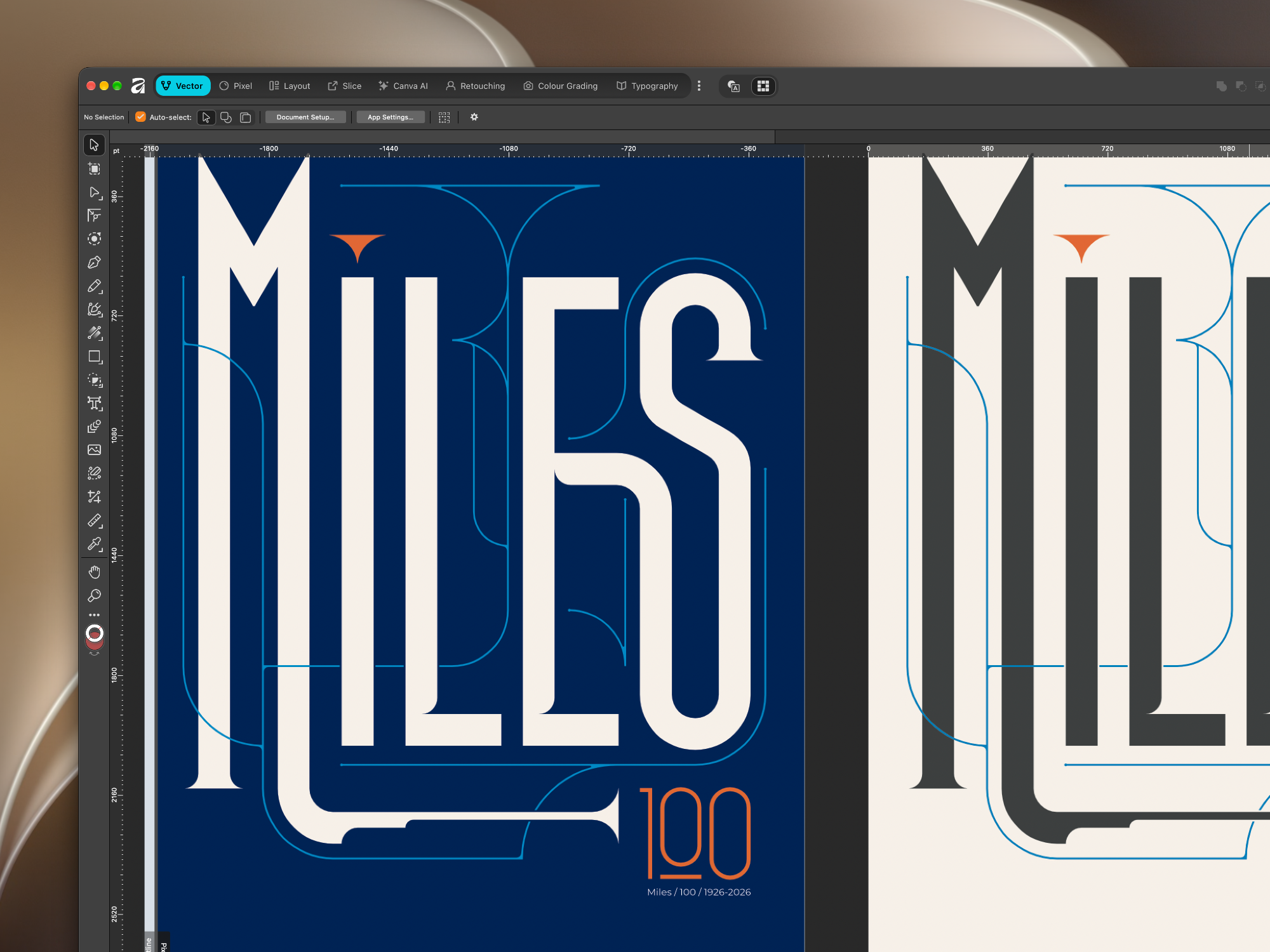Pick the Colour Picker eyedropper tool
This screenshot has width=1270, height=952.
(95, 544)
